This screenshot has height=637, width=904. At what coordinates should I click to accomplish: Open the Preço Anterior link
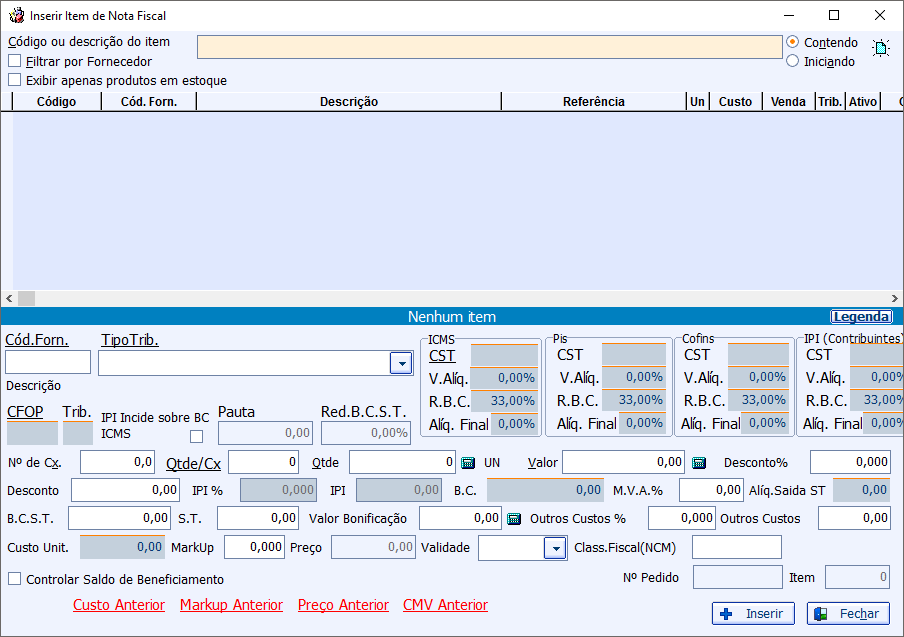(343, 605)
